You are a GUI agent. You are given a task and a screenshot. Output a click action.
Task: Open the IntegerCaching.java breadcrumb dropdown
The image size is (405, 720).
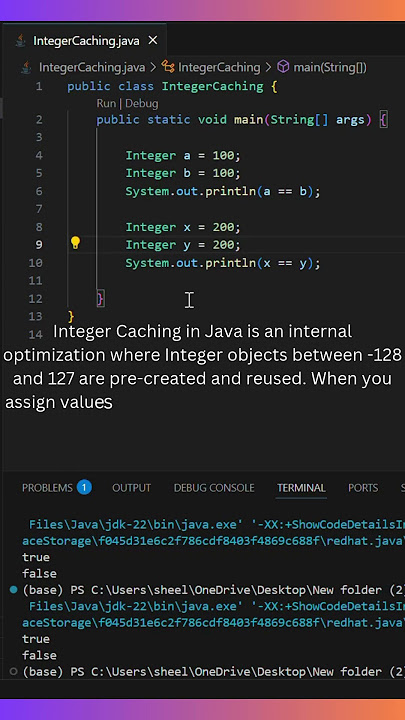92,68
